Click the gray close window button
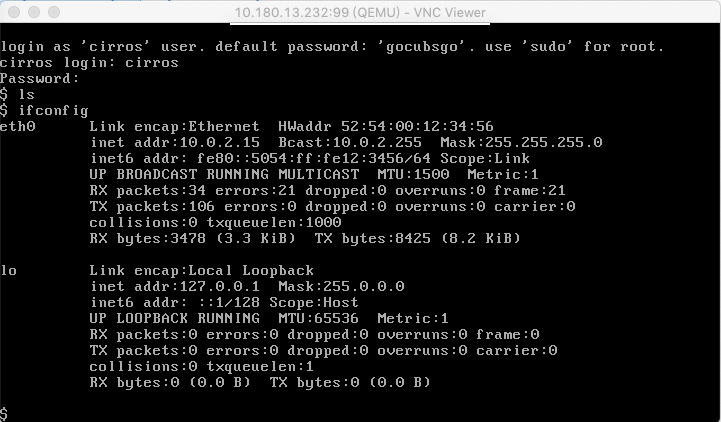The width and height of the screenshot is (721, 422). point(14,12)
